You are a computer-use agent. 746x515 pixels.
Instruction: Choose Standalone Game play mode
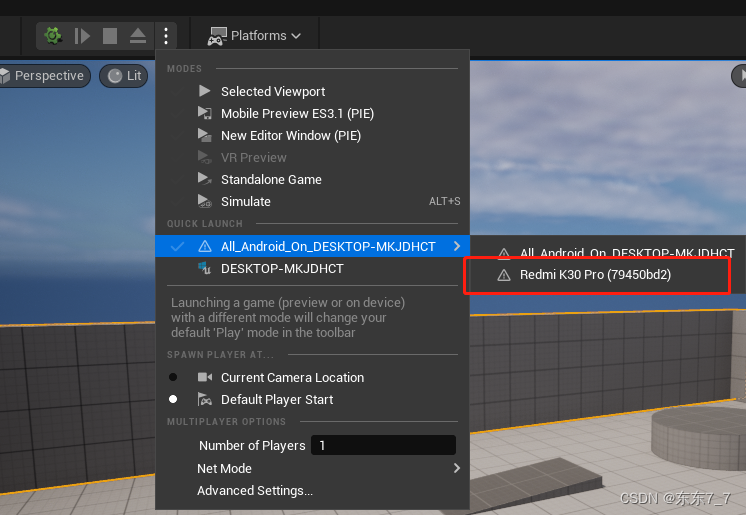(312, 179)
